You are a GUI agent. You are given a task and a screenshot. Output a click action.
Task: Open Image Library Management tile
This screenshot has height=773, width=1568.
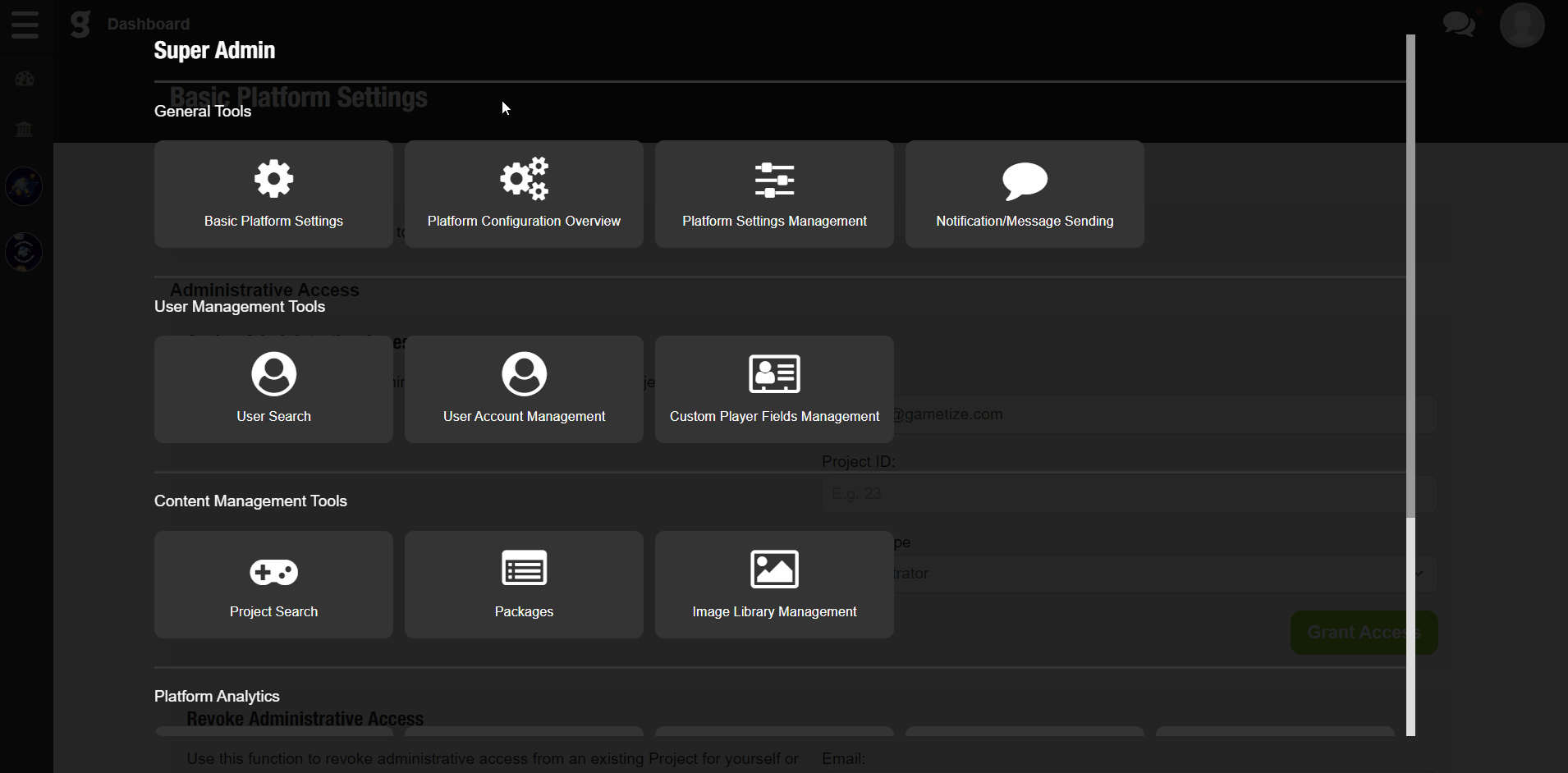pos(774,584)
